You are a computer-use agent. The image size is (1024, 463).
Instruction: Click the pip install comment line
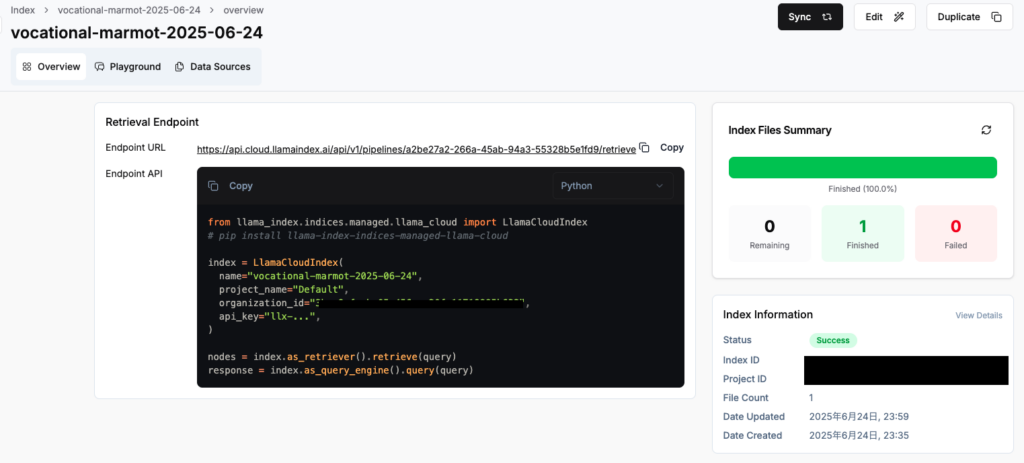tap(358, 236)
